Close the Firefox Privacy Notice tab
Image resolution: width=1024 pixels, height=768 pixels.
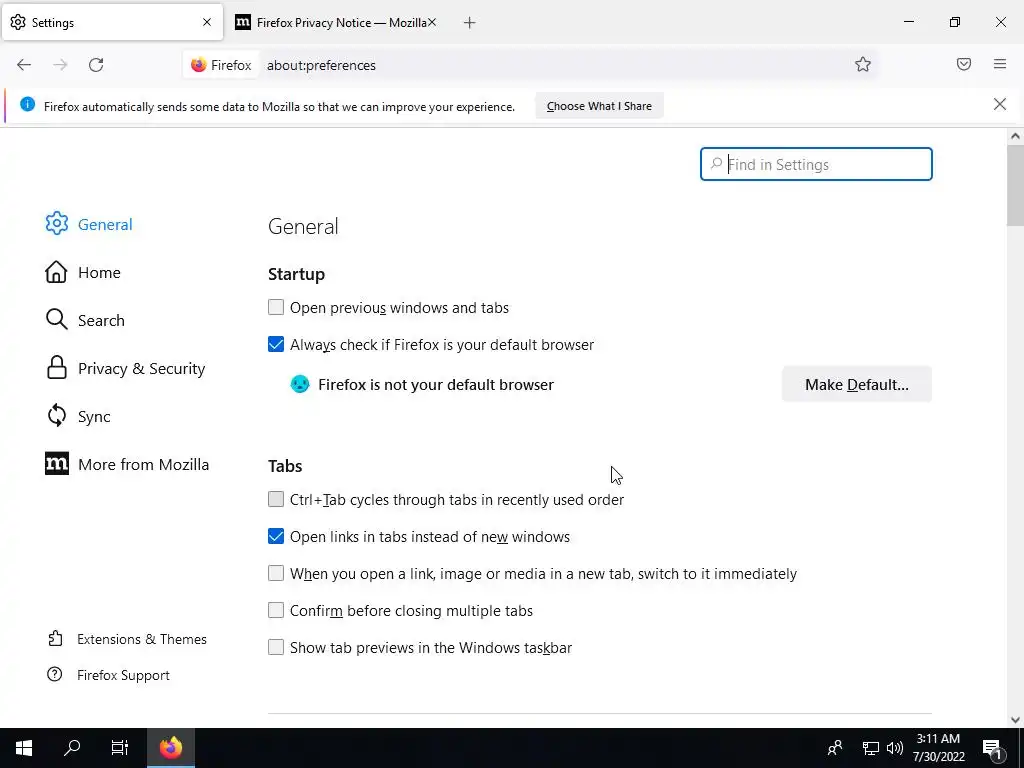pyautogui.click(x=432, y=22)
